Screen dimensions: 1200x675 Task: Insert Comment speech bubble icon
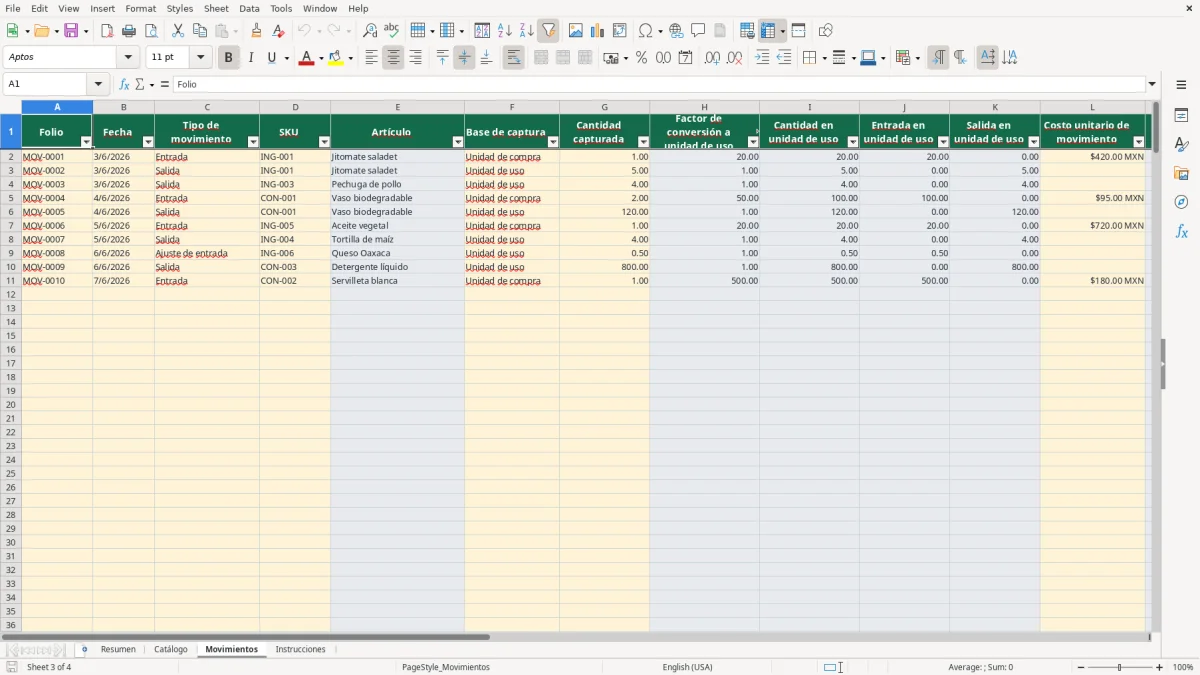point(698,31)
